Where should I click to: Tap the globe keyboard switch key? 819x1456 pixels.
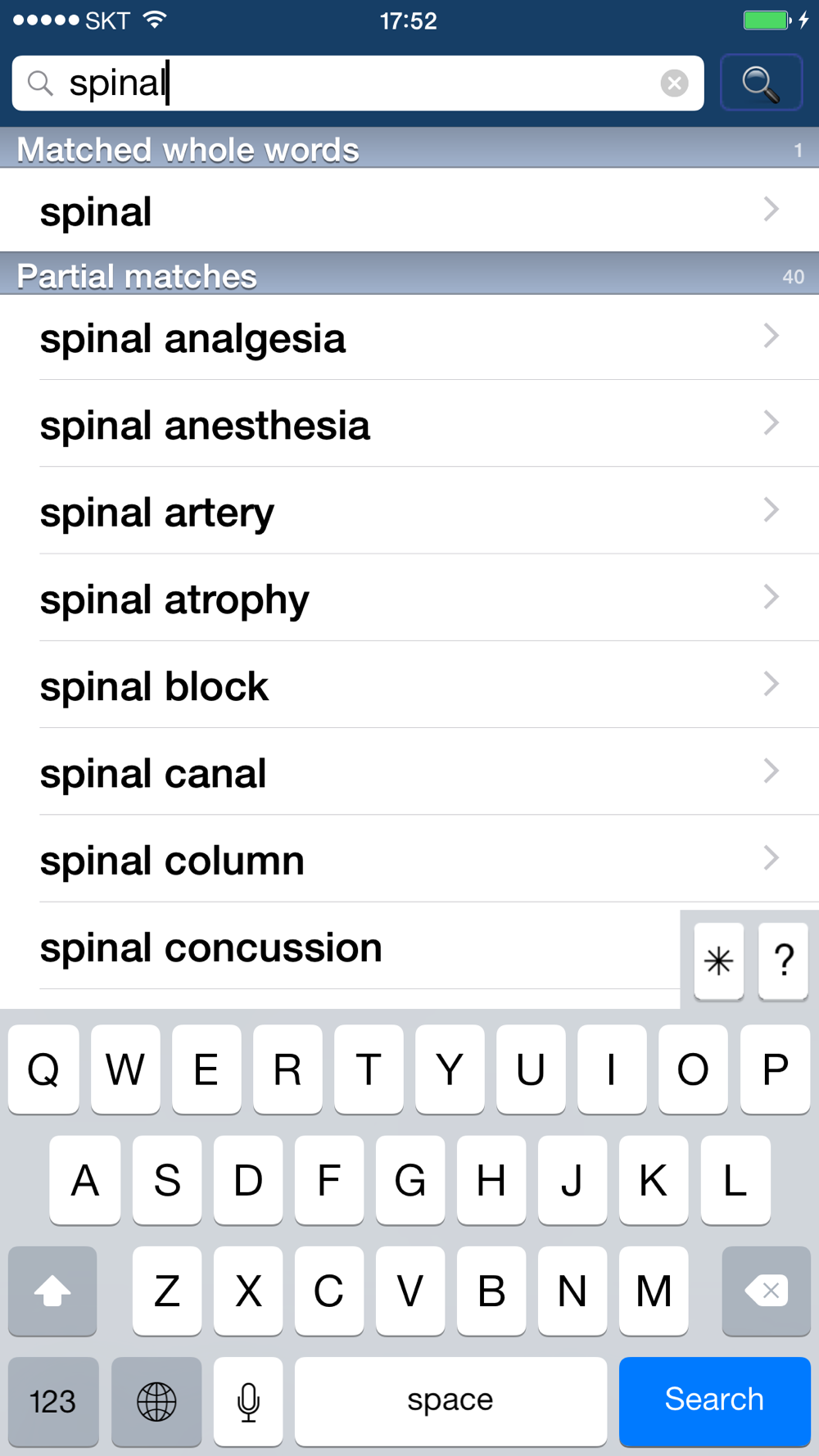(x=156, y=1401)
